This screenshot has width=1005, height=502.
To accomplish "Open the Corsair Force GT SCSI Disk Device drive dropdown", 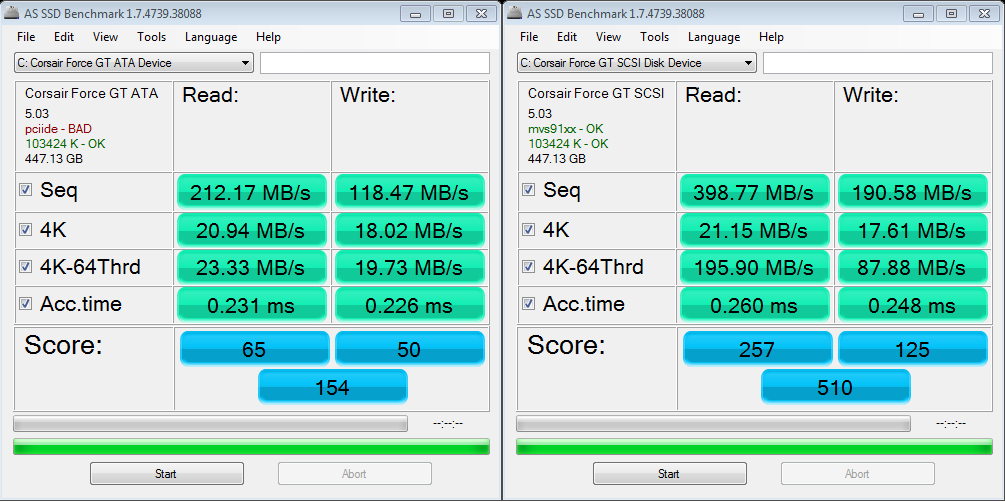I will (x=637, y=63).
